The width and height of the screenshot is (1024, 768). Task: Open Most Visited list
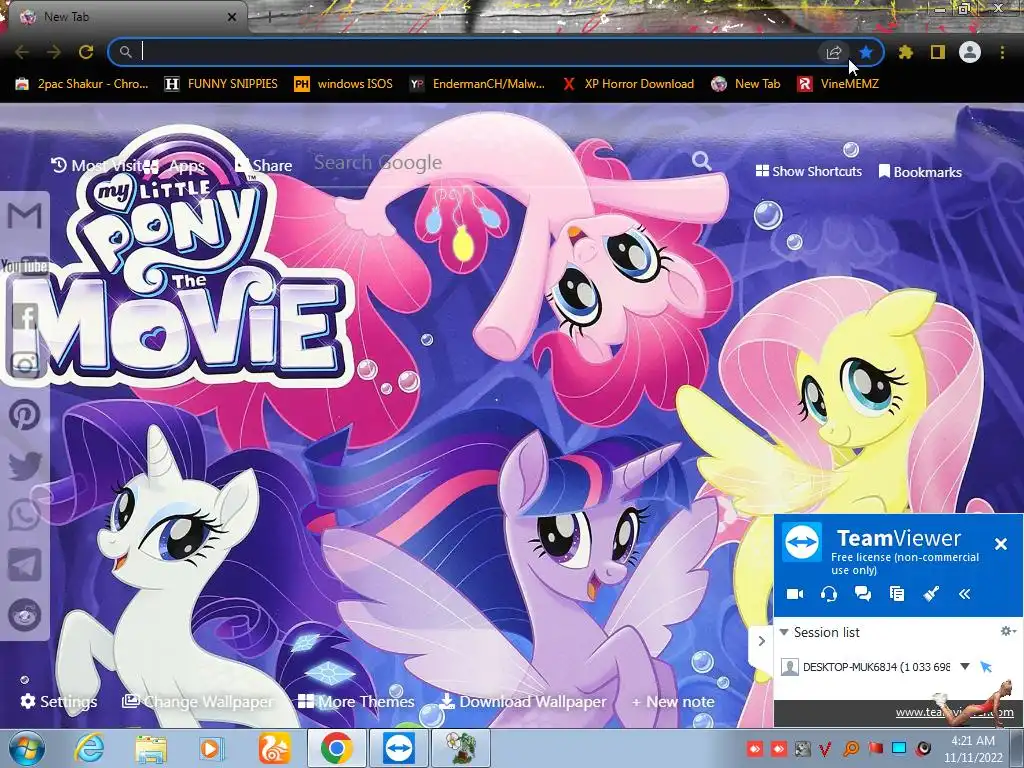pyautogui.click(x=96, y=166)
